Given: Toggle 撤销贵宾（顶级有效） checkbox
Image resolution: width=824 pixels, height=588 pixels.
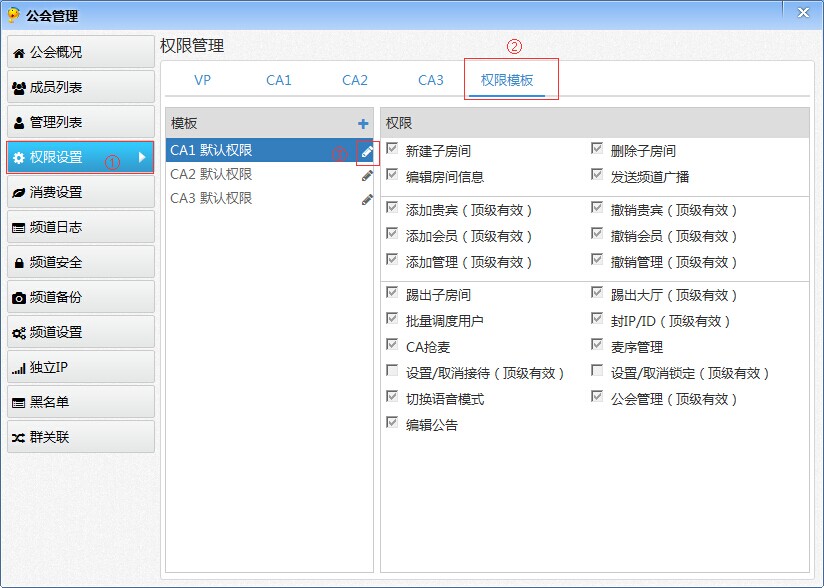Looking at the screenshot, I should (x=597, y=208).
